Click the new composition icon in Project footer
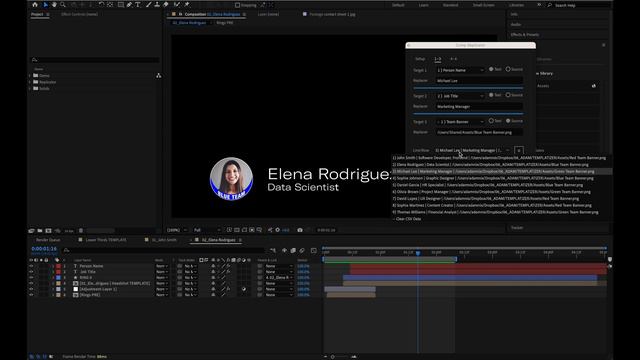The height and width of the screenshot is (360, 640). click(49, 231)
